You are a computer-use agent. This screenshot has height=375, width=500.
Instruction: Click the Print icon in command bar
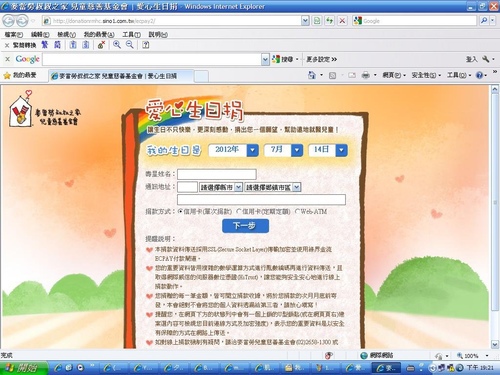click(366, 75)
